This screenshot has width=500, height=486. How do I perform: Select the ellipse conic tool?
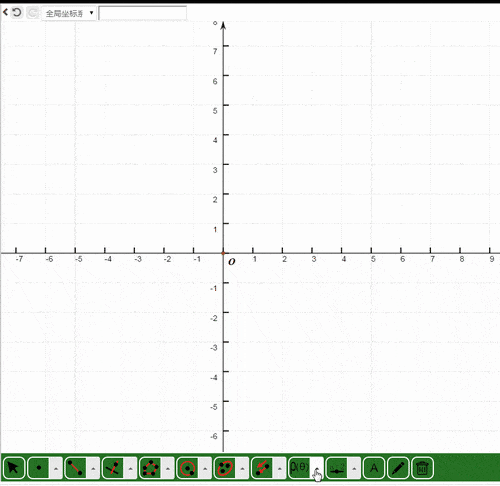tap(225, 468)
